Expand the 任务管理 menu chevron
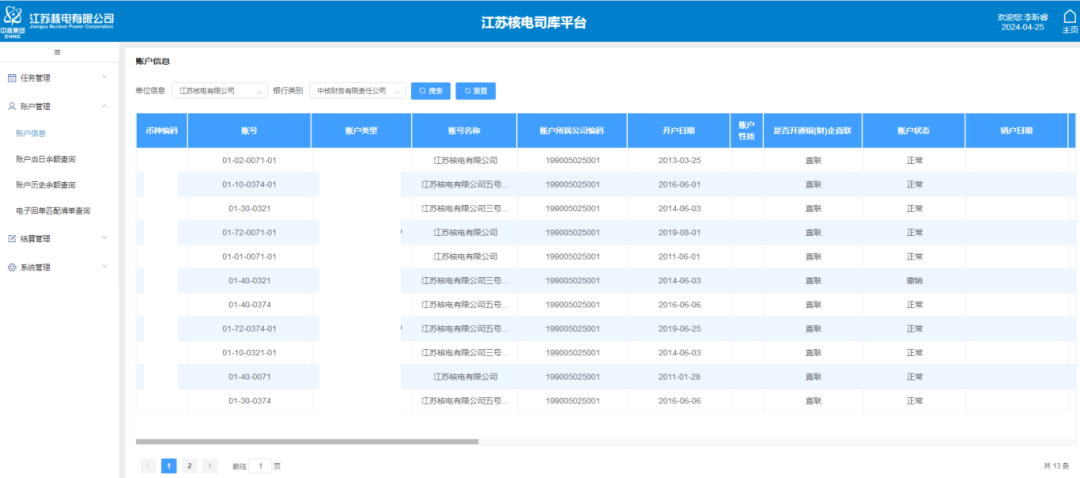The image size is (1080, 478). click(104, 77)
